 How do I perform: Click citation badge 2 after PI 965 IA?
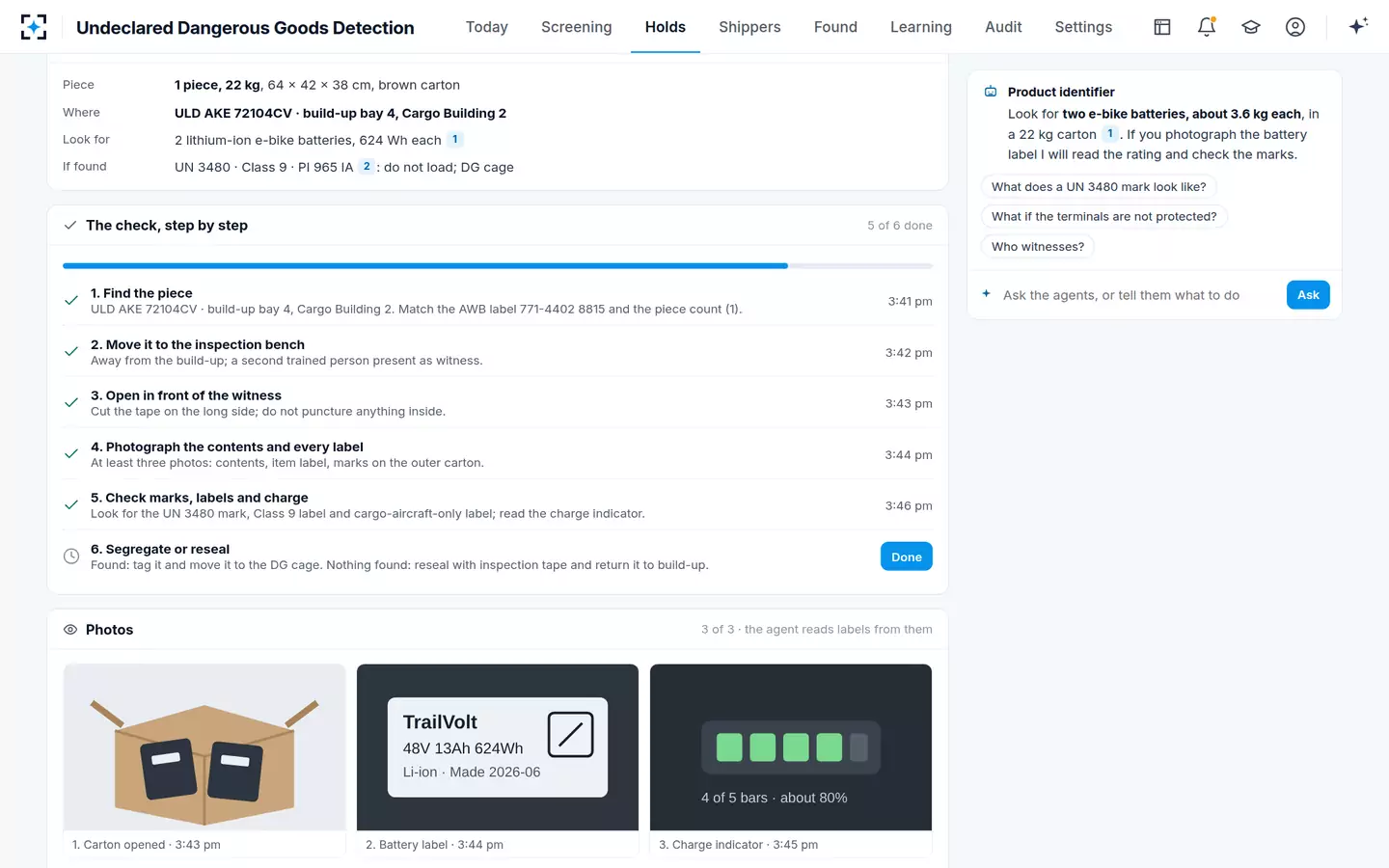tap(367, 167)
